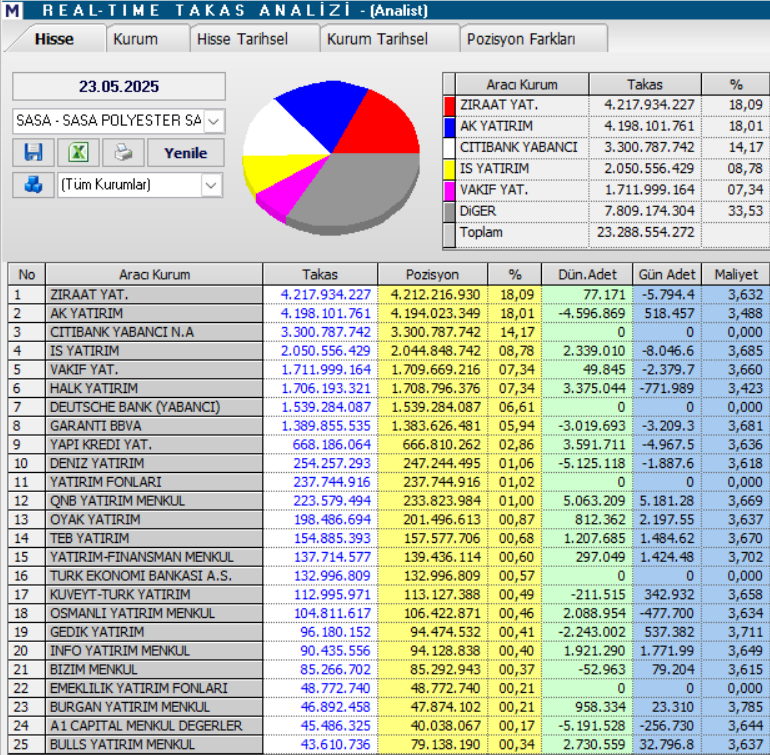Export table with the Excel icon
The height and width of the screenshot is (755, 770).
click(x=79, y=153)
